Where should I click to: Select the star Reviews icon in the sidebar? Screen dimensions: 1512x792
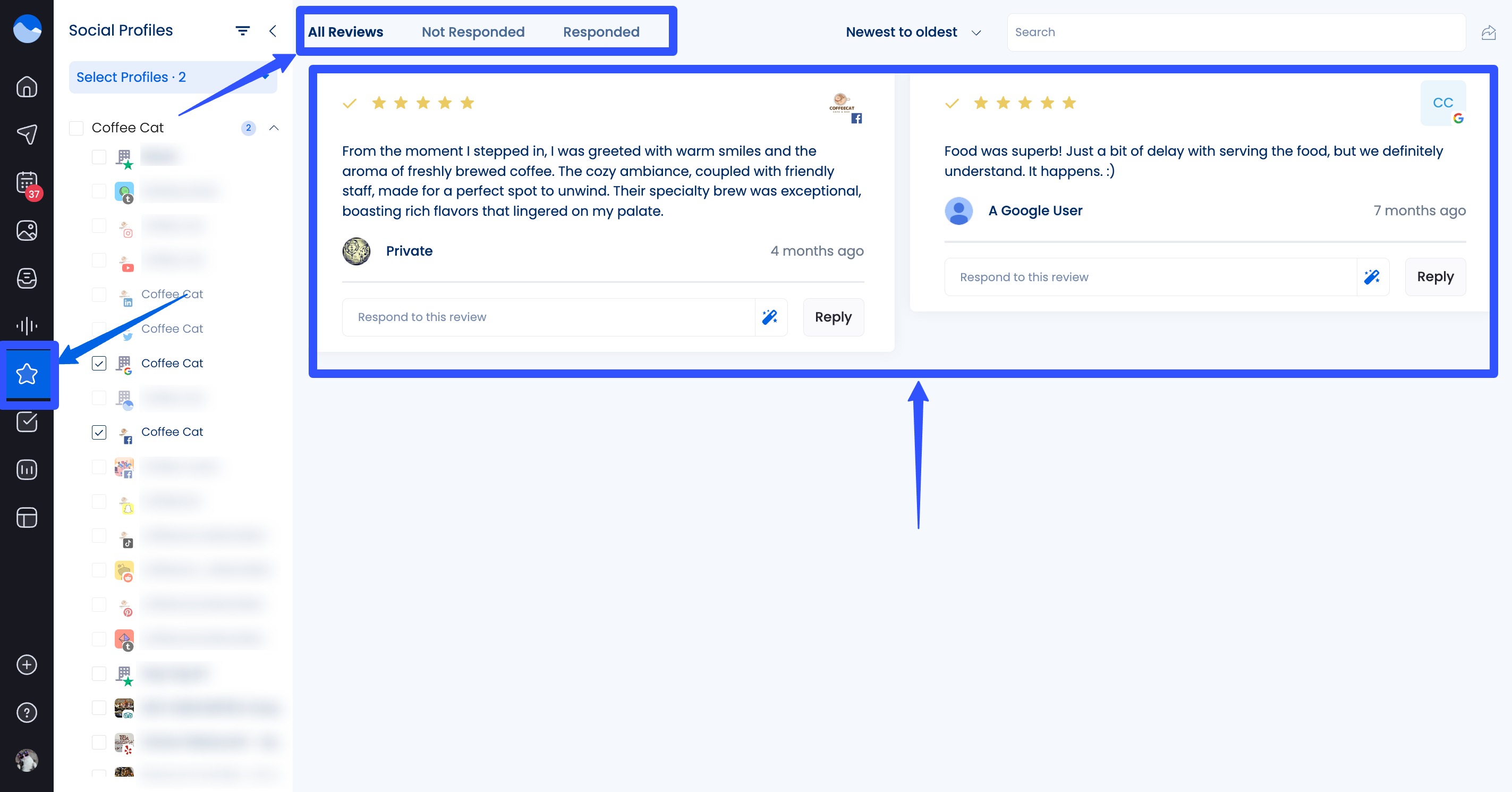[x=27, y=374]
